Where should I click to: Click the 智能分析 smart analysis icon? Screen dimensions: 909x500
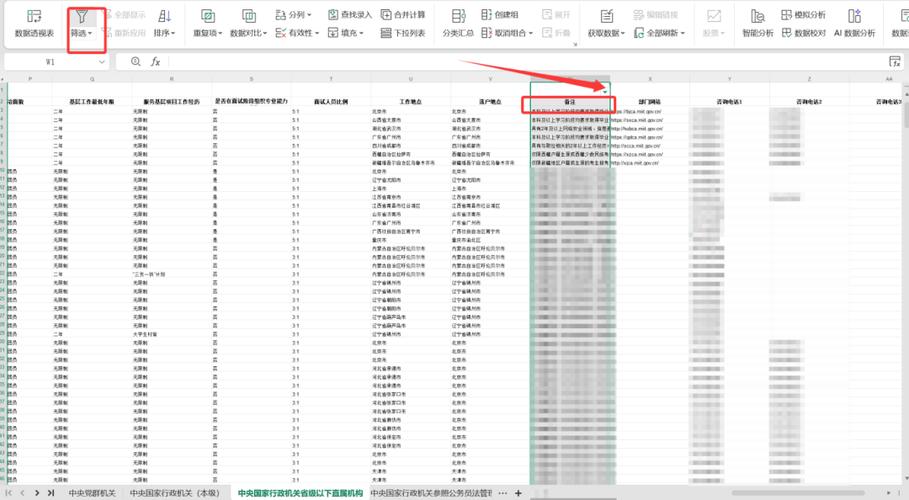758,16
